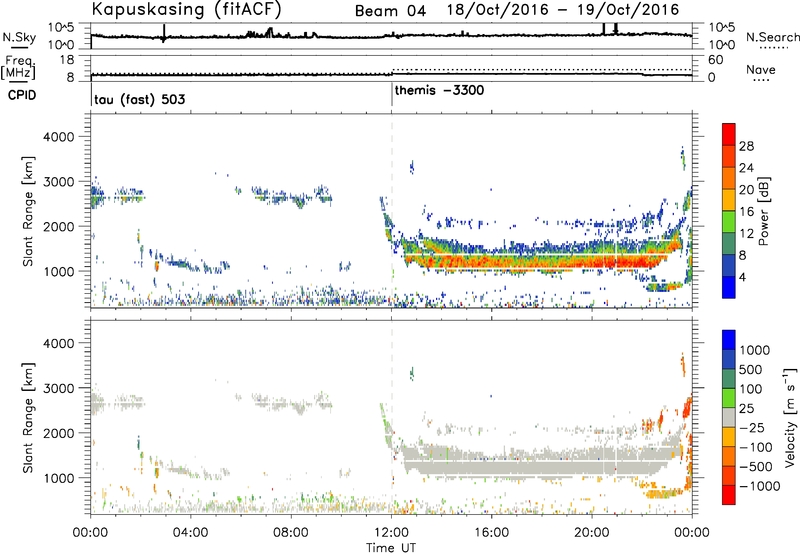Click the '28' tick on Power colorbar
The height and width of the screenshot is (554, 800).
tap(746, 146)
